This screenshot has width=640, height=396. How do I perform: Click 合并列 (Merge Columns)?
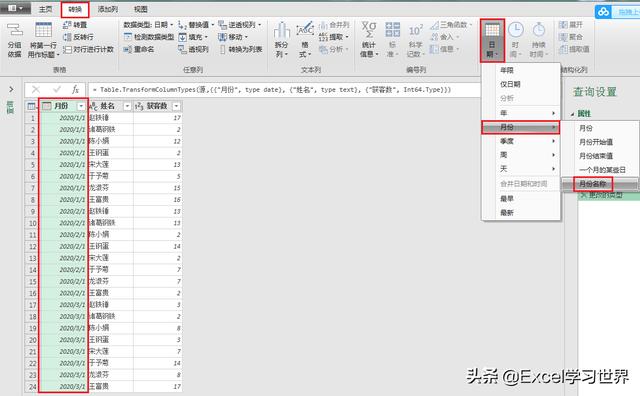click(334, 25)
